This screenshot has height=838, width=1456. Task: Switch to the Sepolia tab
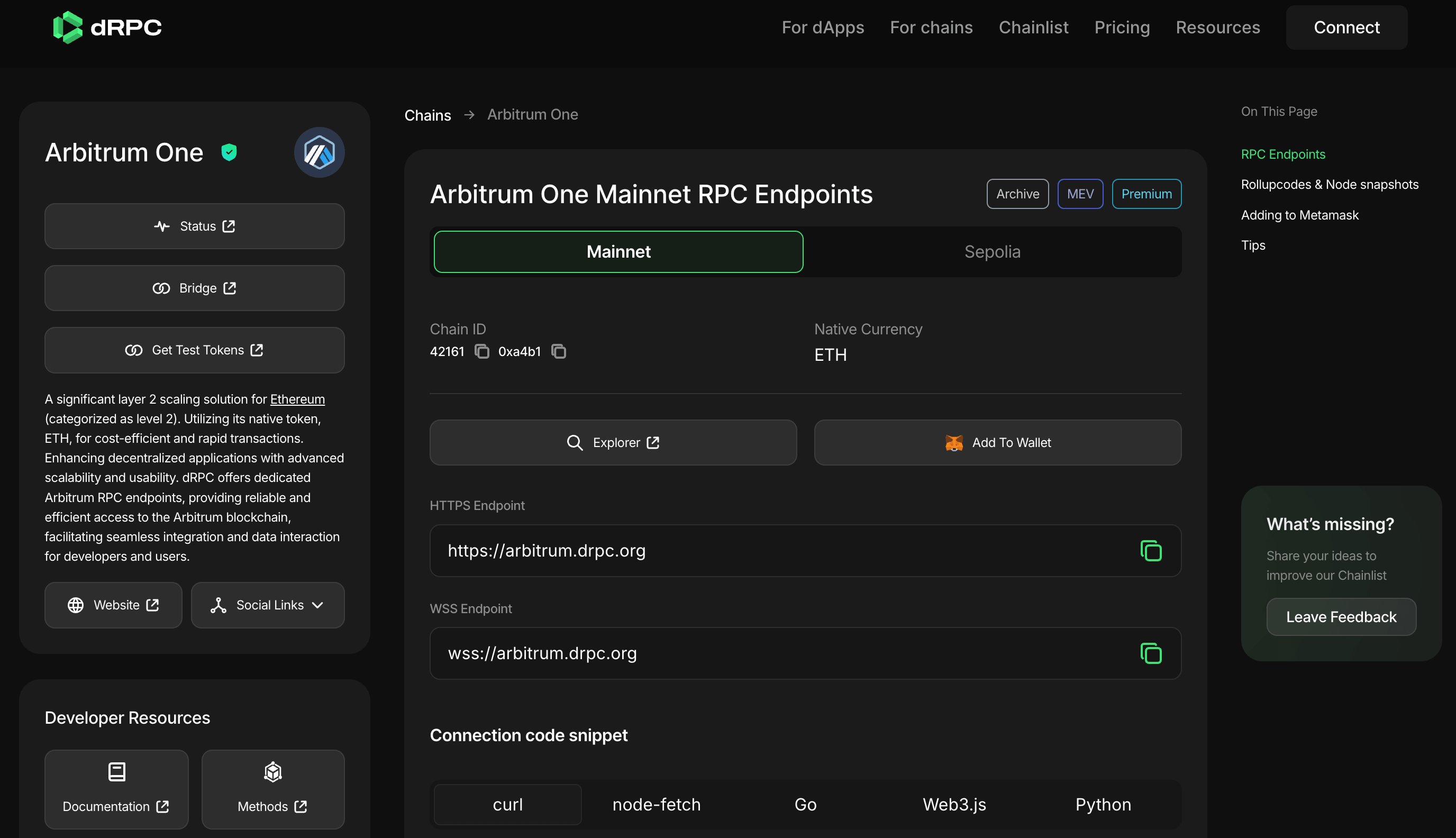[991, 251]
